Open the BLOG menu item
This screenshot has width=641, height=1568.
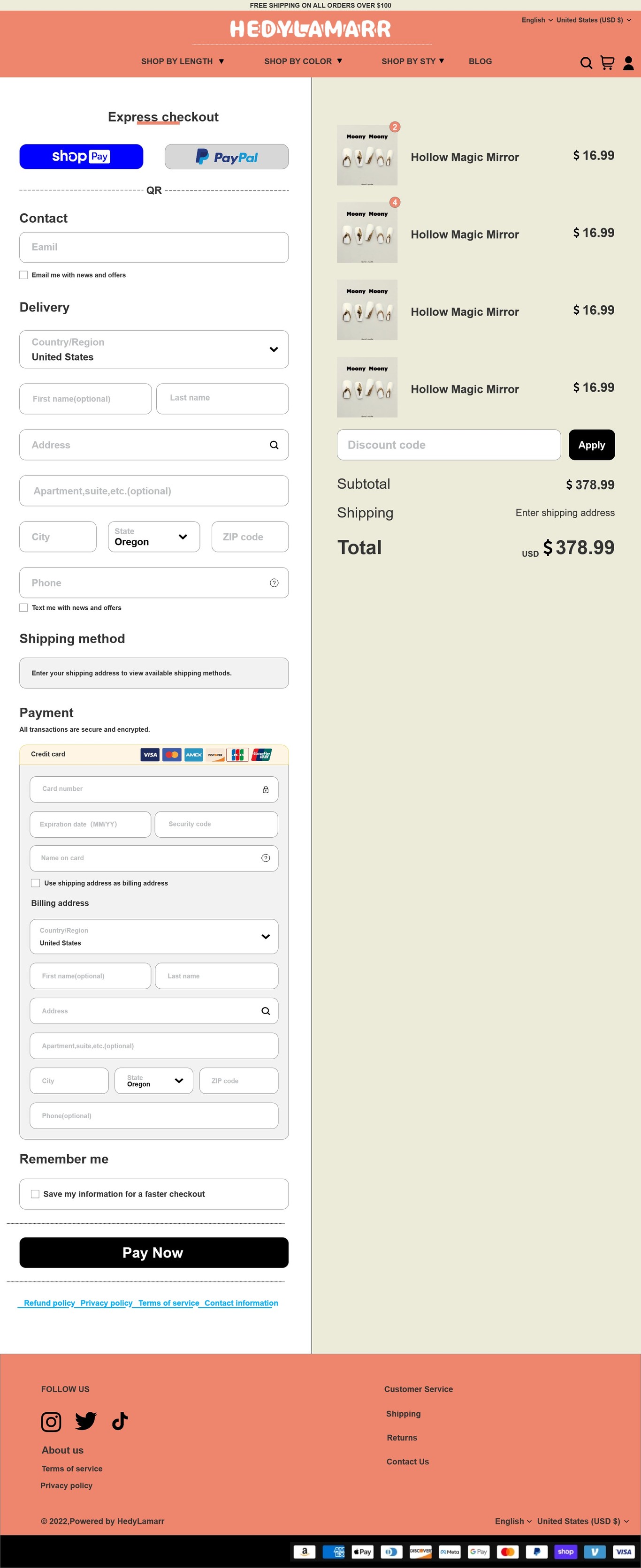coord(481,61)
